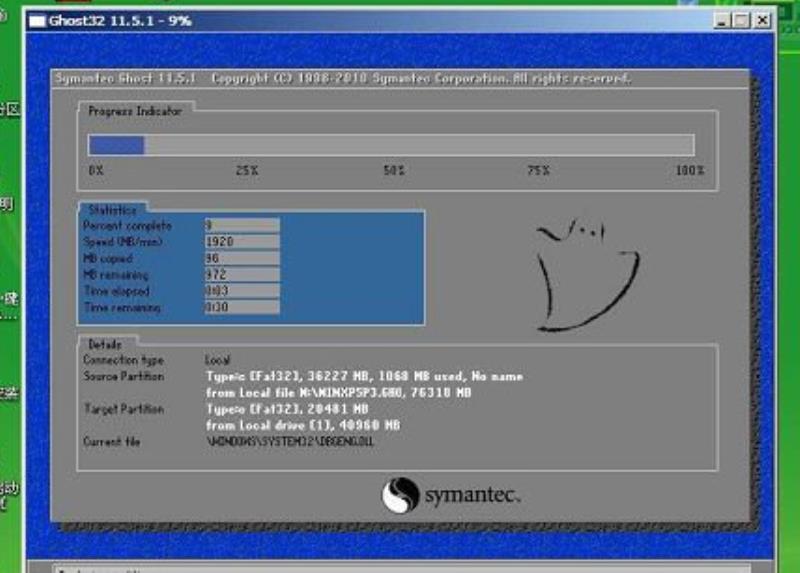The image size is (800, 573).
Task: Maximize the Ghost32 11.5.1 window
Action: pos(741,21)
